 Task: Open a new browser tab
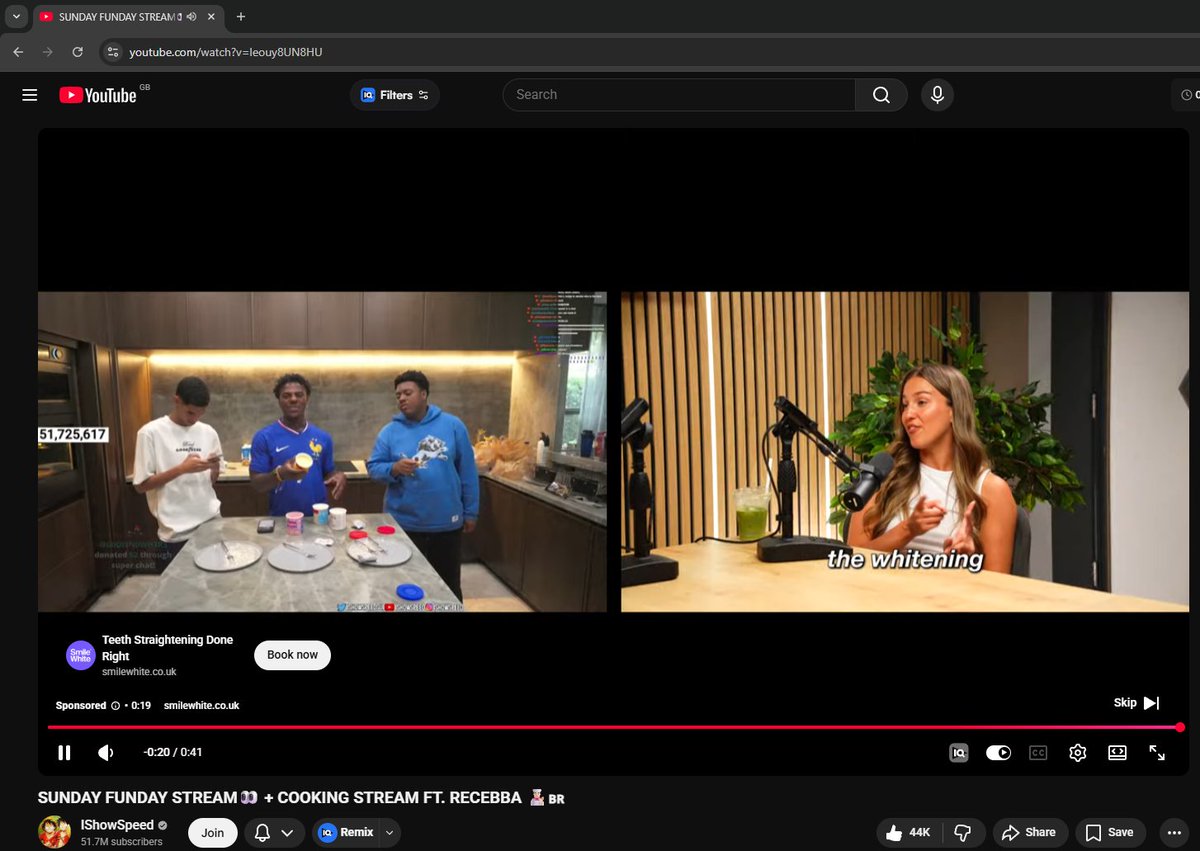[x=240, y=17]
